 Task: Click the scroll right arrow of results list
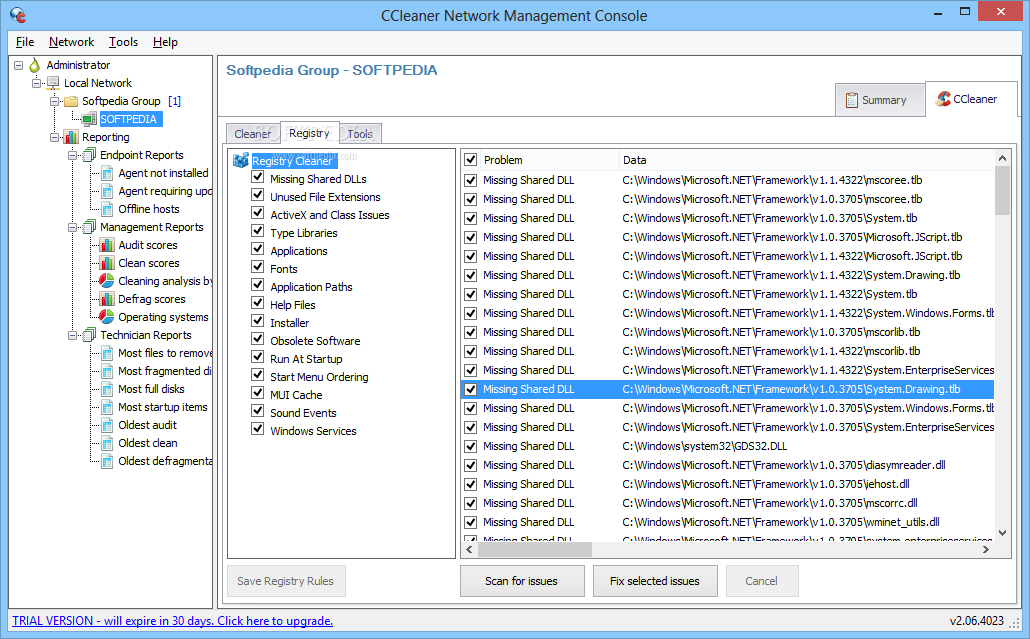(985, 550)
